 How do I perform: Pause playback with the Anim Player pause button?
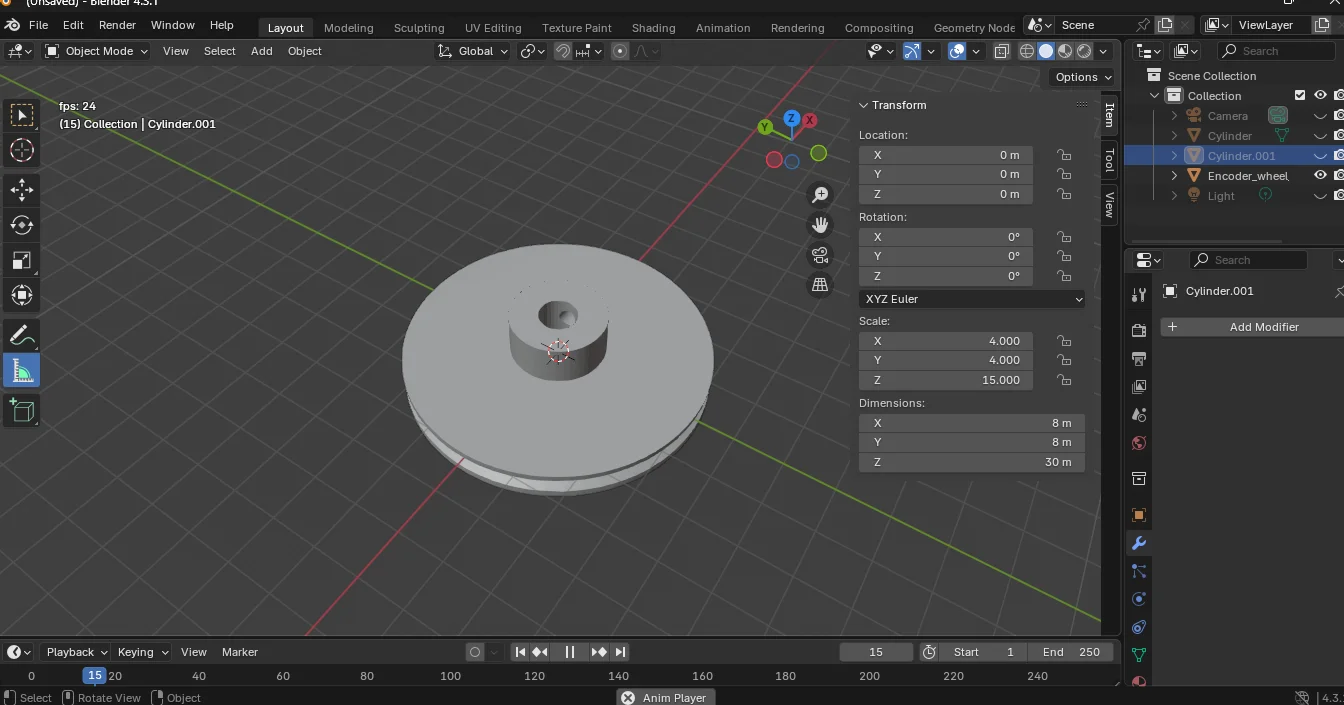point(569,651)
